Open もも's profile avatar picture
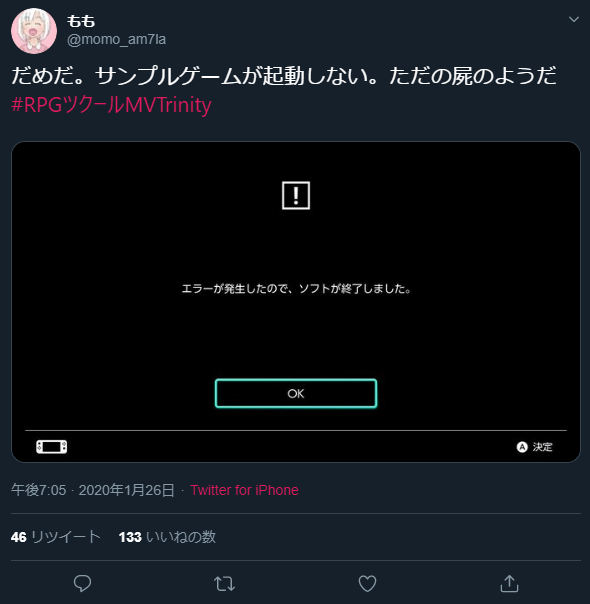 34,31
